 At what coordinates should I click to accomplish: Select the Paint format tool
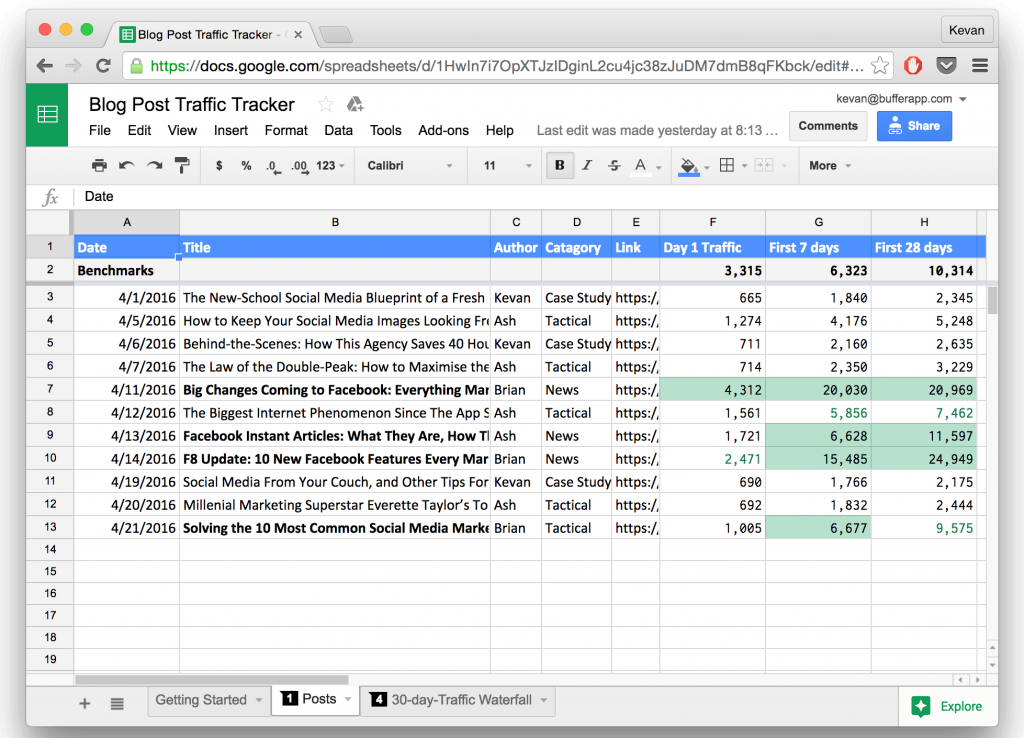181,165
